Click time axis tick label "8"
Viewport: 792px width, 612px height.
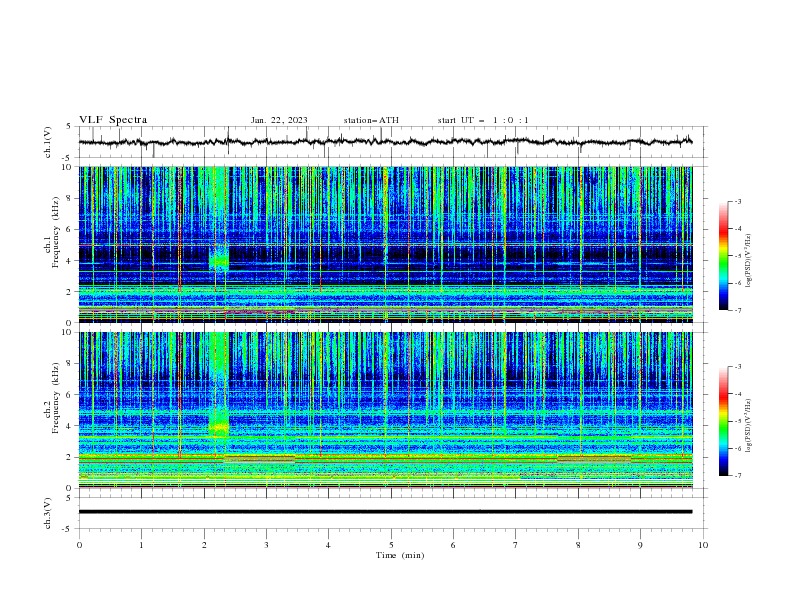[578, 545]
